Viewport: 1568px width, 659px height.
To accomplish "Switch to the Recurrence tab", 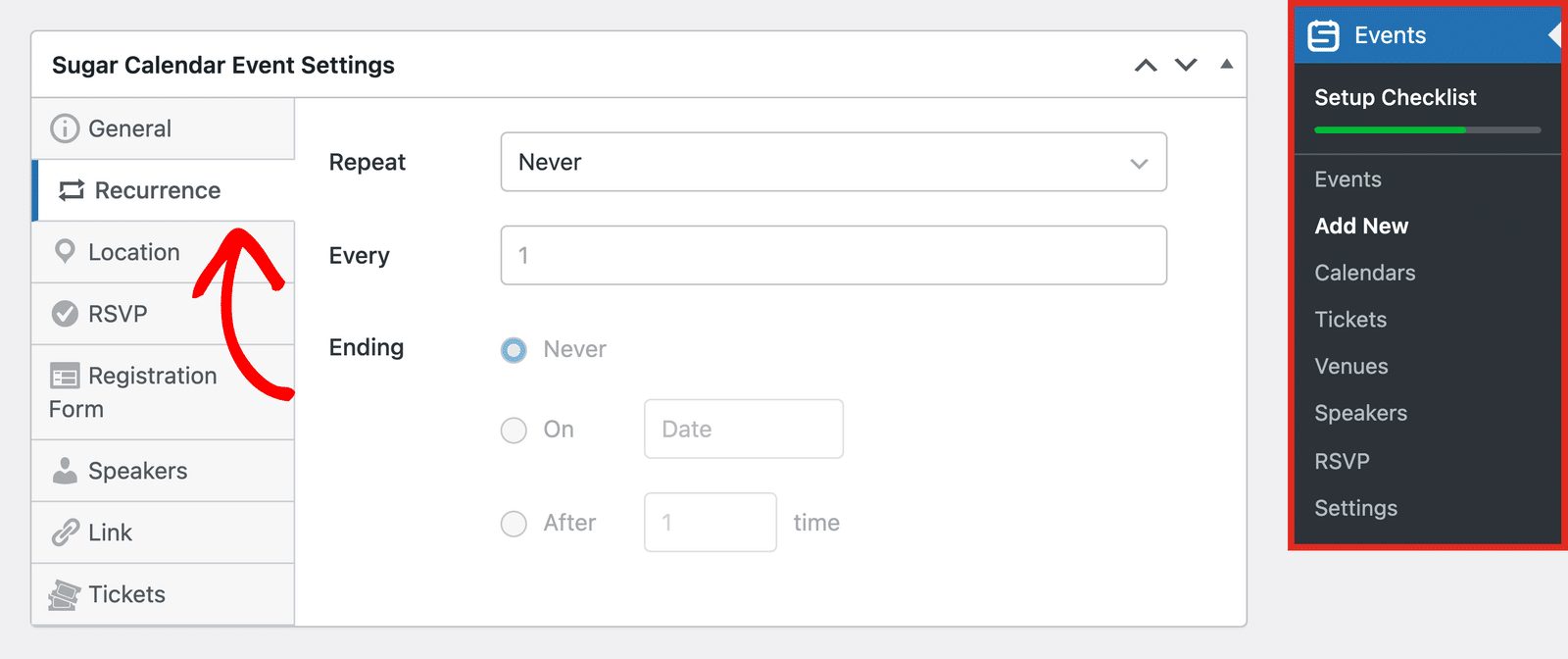I will point(163,190).
